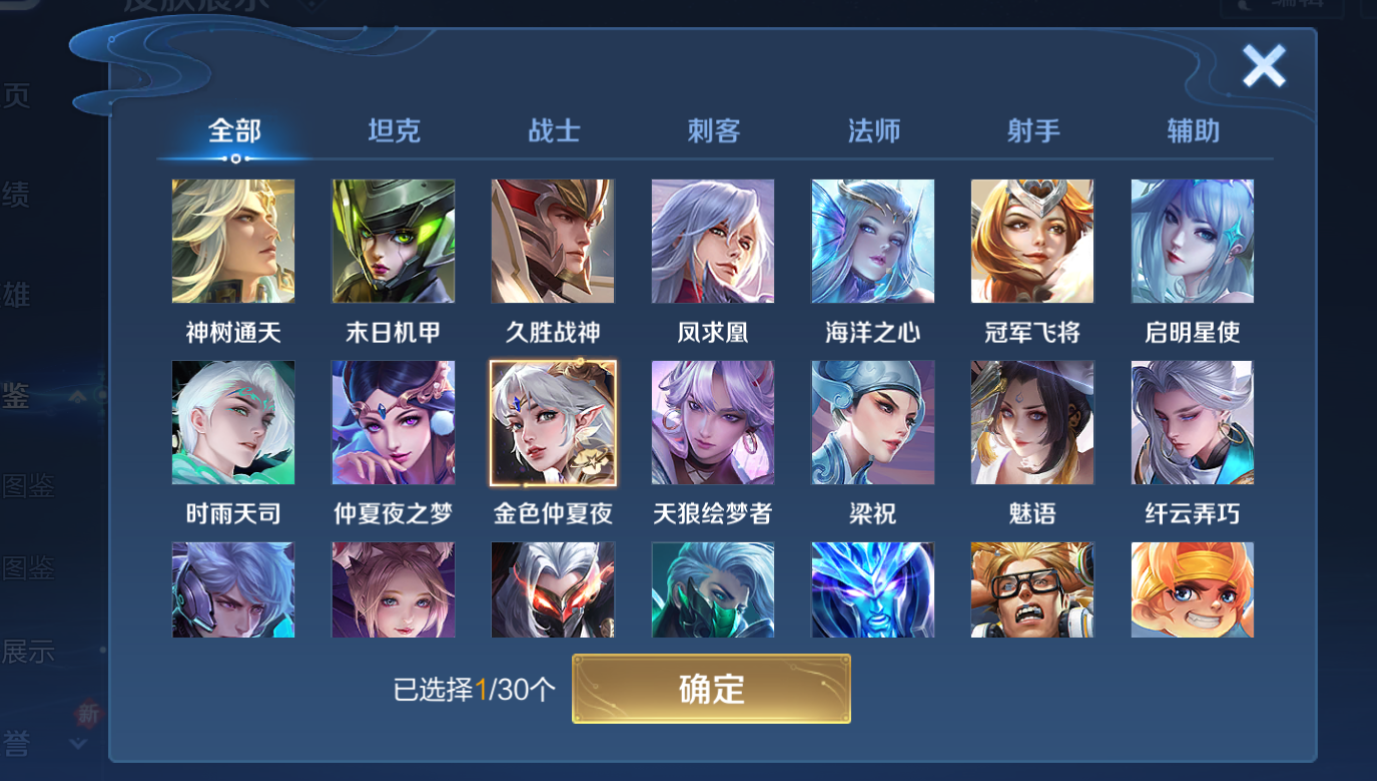Choose the 魅语 skin portrait
1377x781 pixels.
pos(1032,423)
